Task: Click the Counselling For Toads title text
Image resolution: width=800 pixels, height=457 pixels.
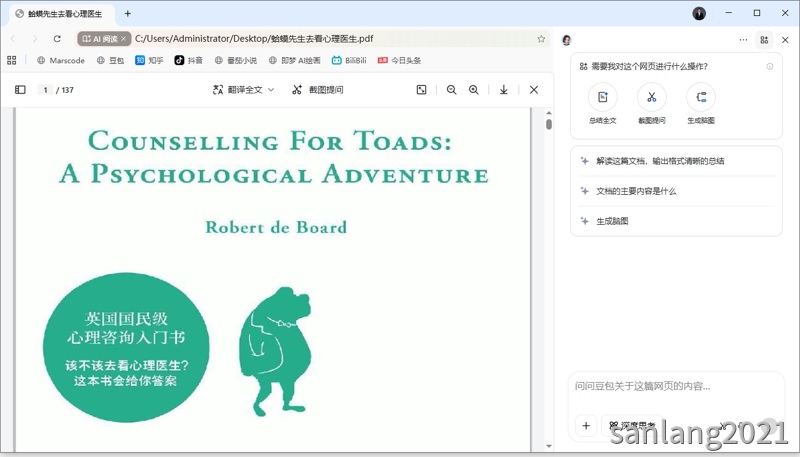Action: [270, 141]
